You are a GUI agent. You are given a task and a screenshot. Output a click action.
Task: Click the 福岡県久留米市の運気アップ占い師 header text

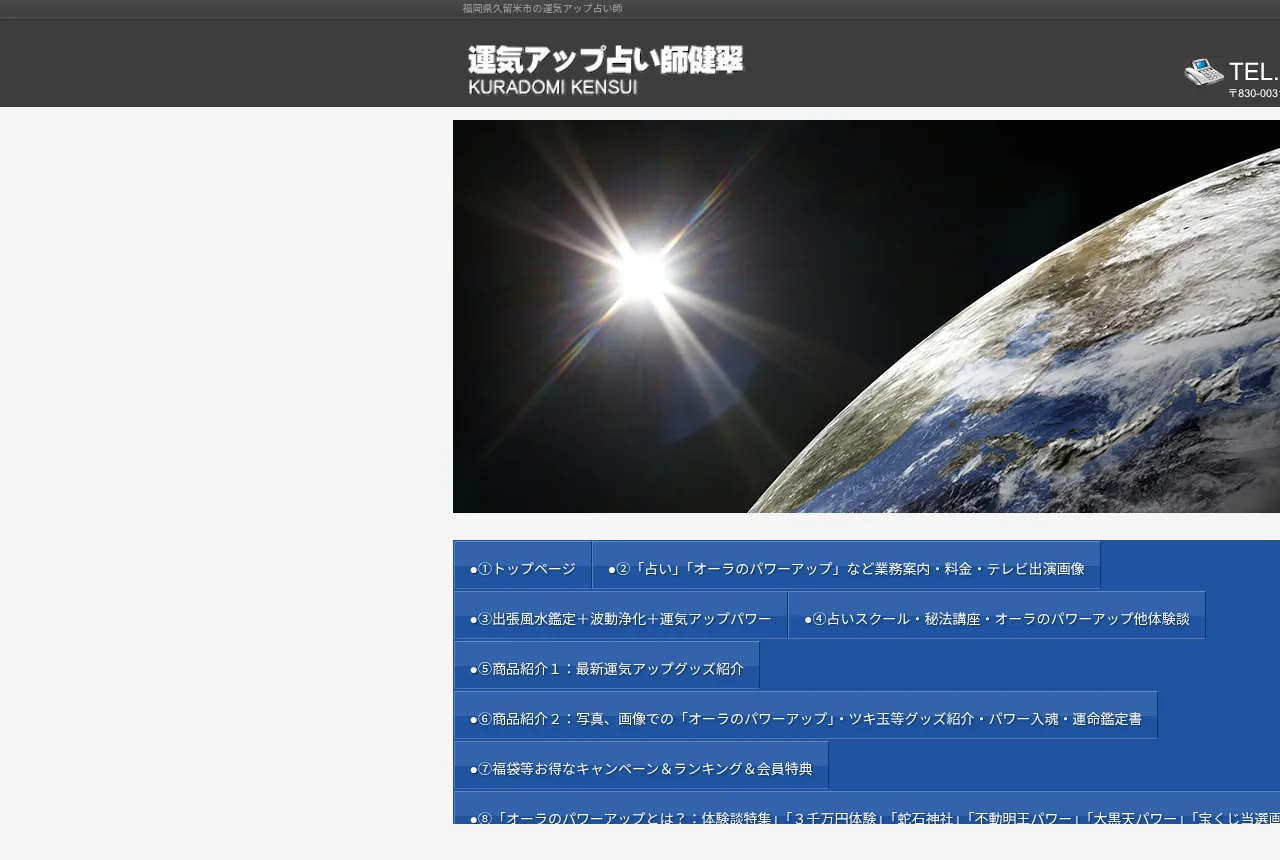542,8
